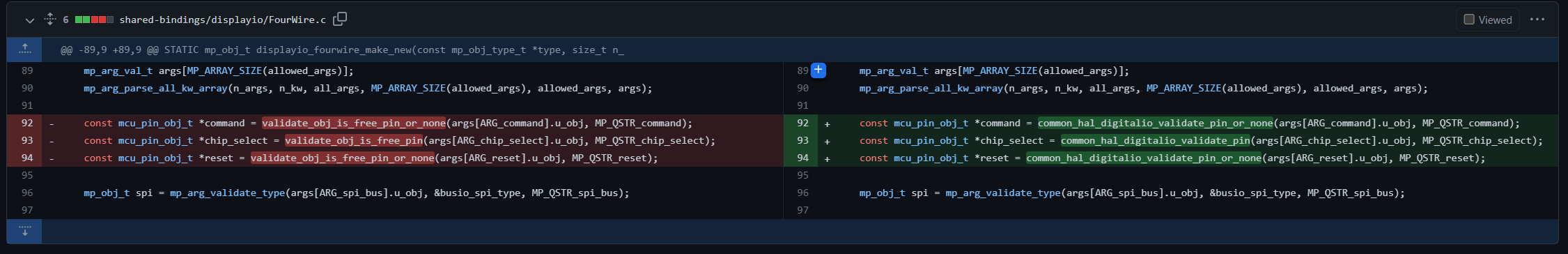Click 'mp_arg_validate_type' in the right pane
Image resolution: width=1568 pixels, height=254 pixels.
pos(1002,193)
